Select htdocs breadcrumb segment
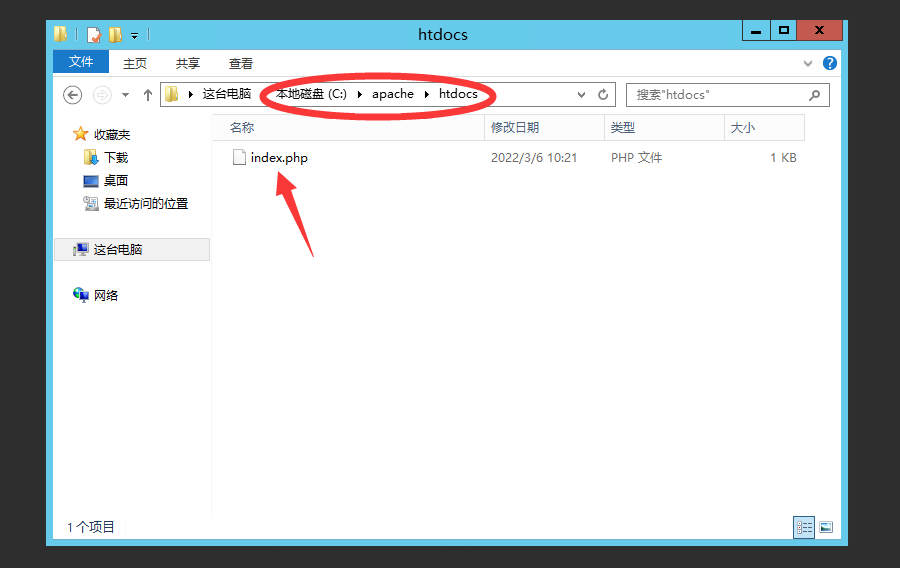The image size is (900, 568). 458,94
